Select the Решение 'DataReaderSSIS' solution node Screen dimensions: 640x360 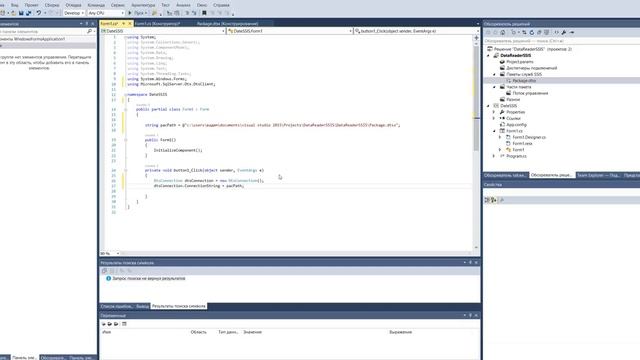[x=532, y=49]
